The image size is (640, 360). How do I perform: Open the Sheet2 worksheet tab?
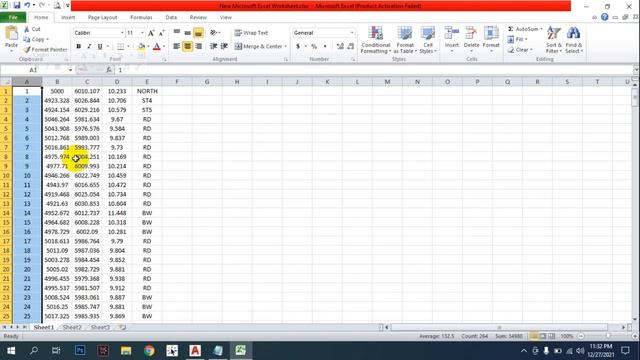(72, 327)
